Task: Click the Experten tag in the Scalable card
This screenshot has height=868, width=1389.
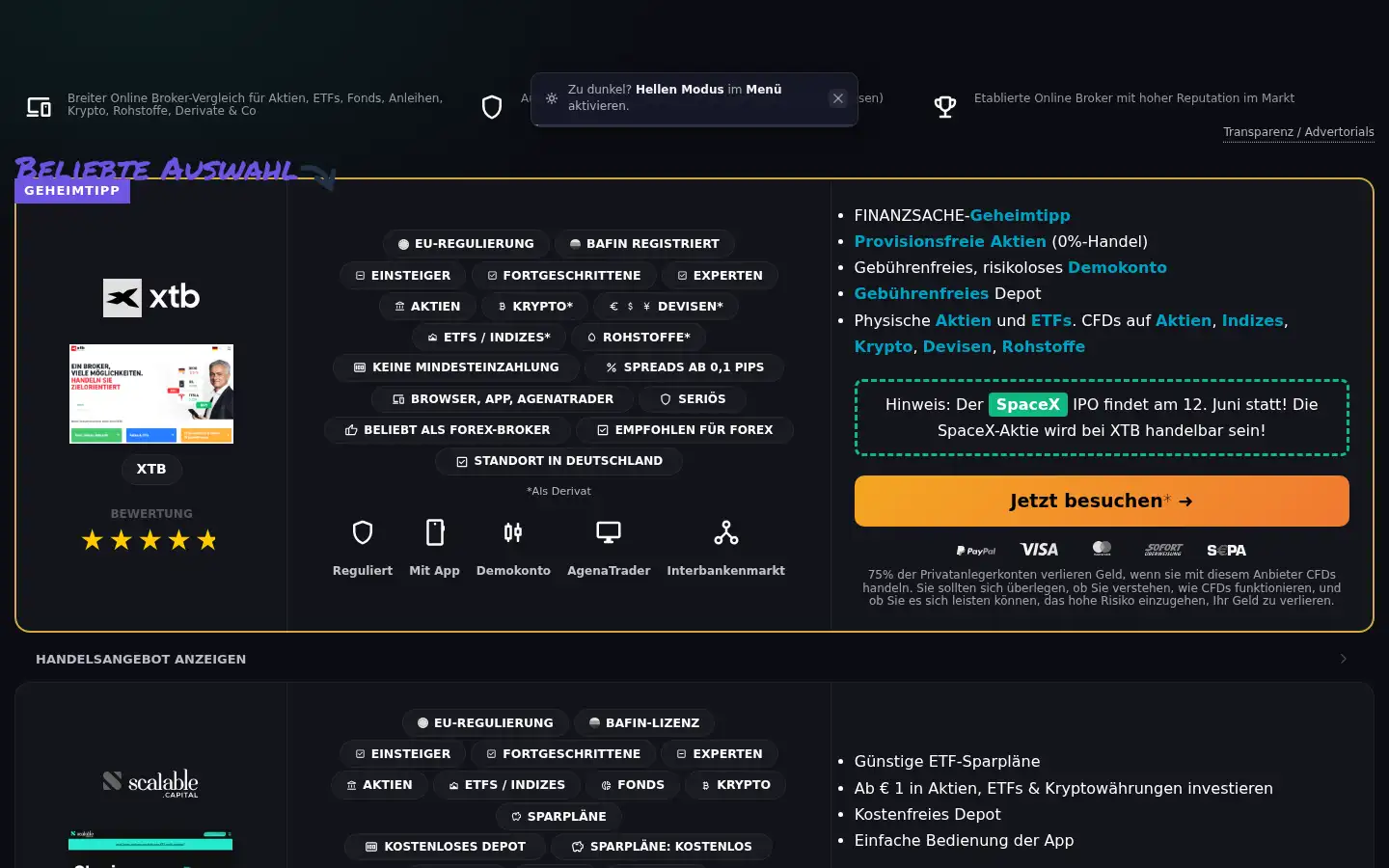Action: tap(720, 754)
